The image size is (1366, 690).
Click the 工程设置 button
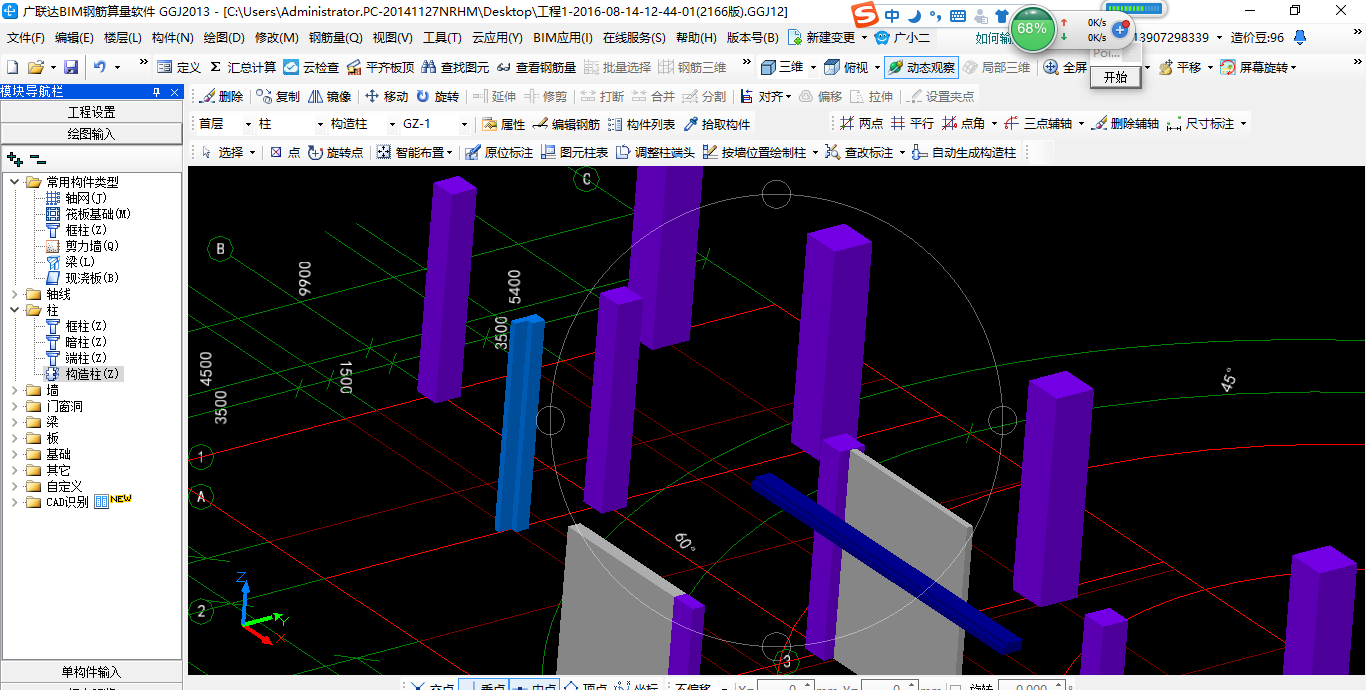[91, 112]
